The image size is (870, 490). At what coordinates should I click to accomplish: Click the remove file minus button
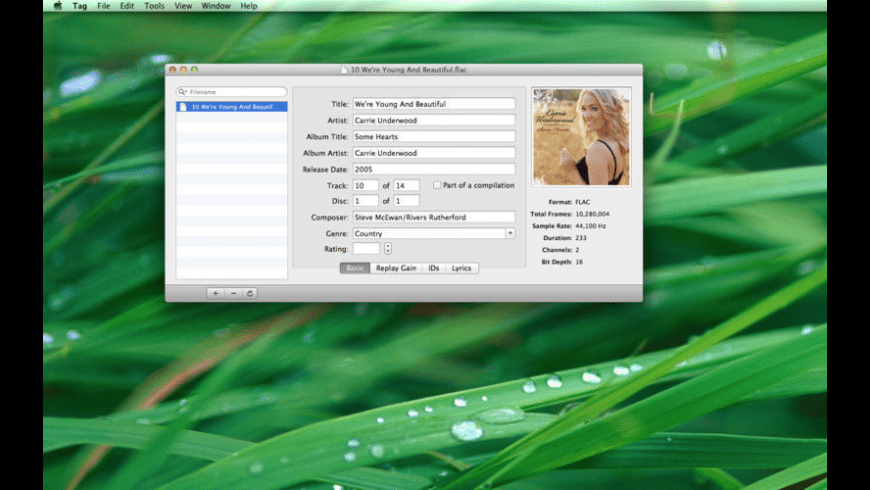click(233, 293)
